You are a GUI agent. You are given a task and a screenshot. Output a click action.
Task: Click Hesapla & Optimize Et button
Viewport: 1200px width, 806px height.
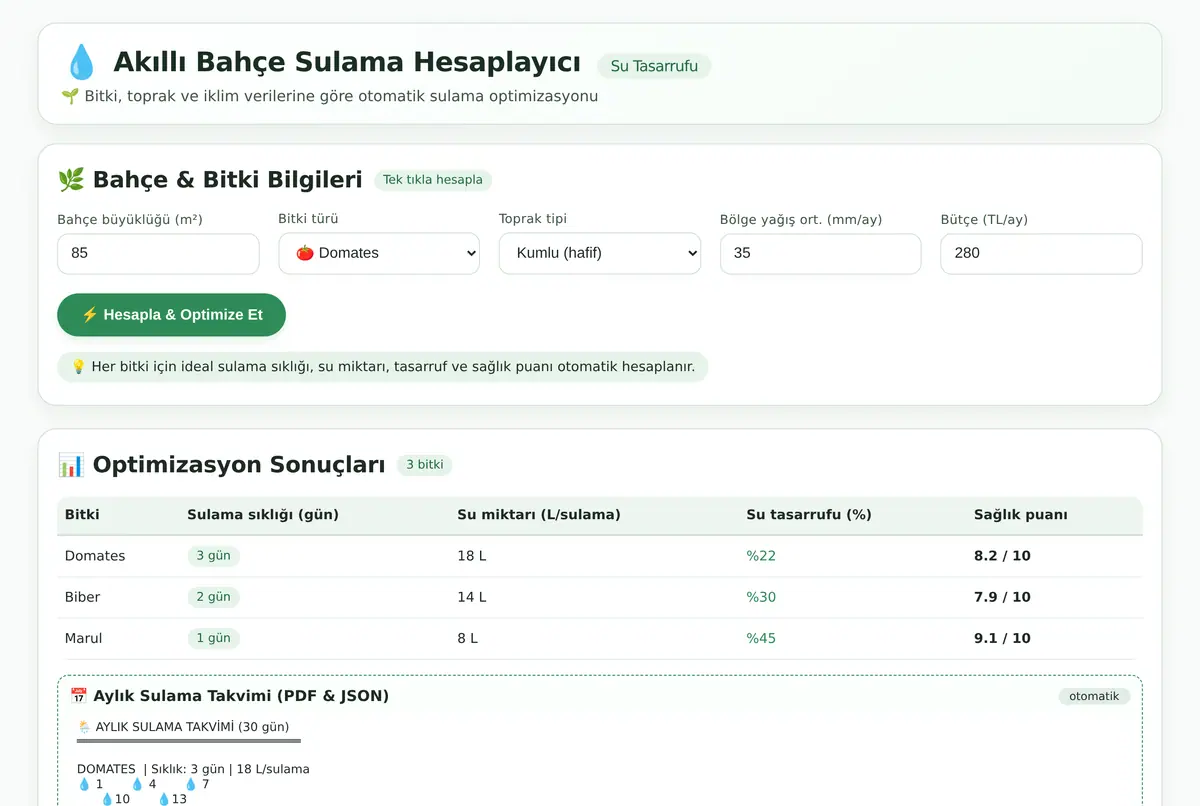(171, 315)
